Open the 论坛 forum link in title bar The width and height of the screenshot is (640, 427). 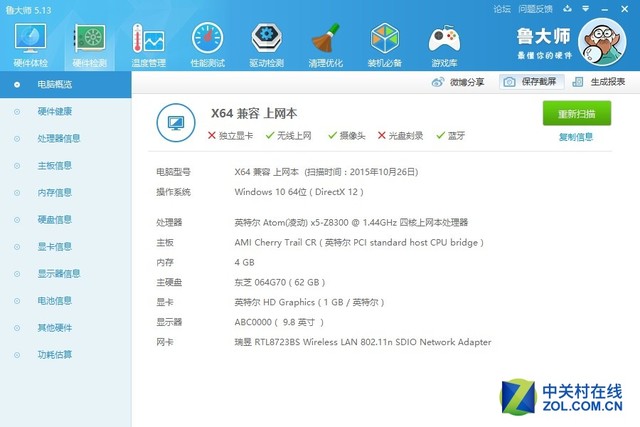(x=502, y=8)
